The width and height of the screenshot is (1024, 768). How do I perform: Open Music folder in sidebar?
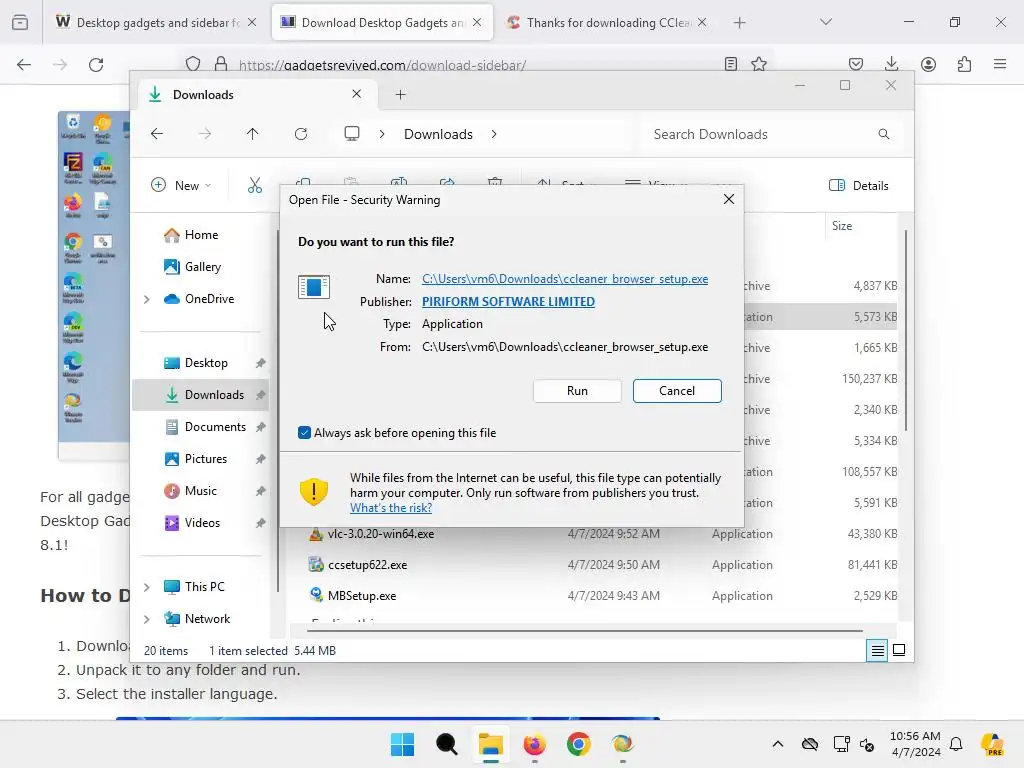coord(200,490)
